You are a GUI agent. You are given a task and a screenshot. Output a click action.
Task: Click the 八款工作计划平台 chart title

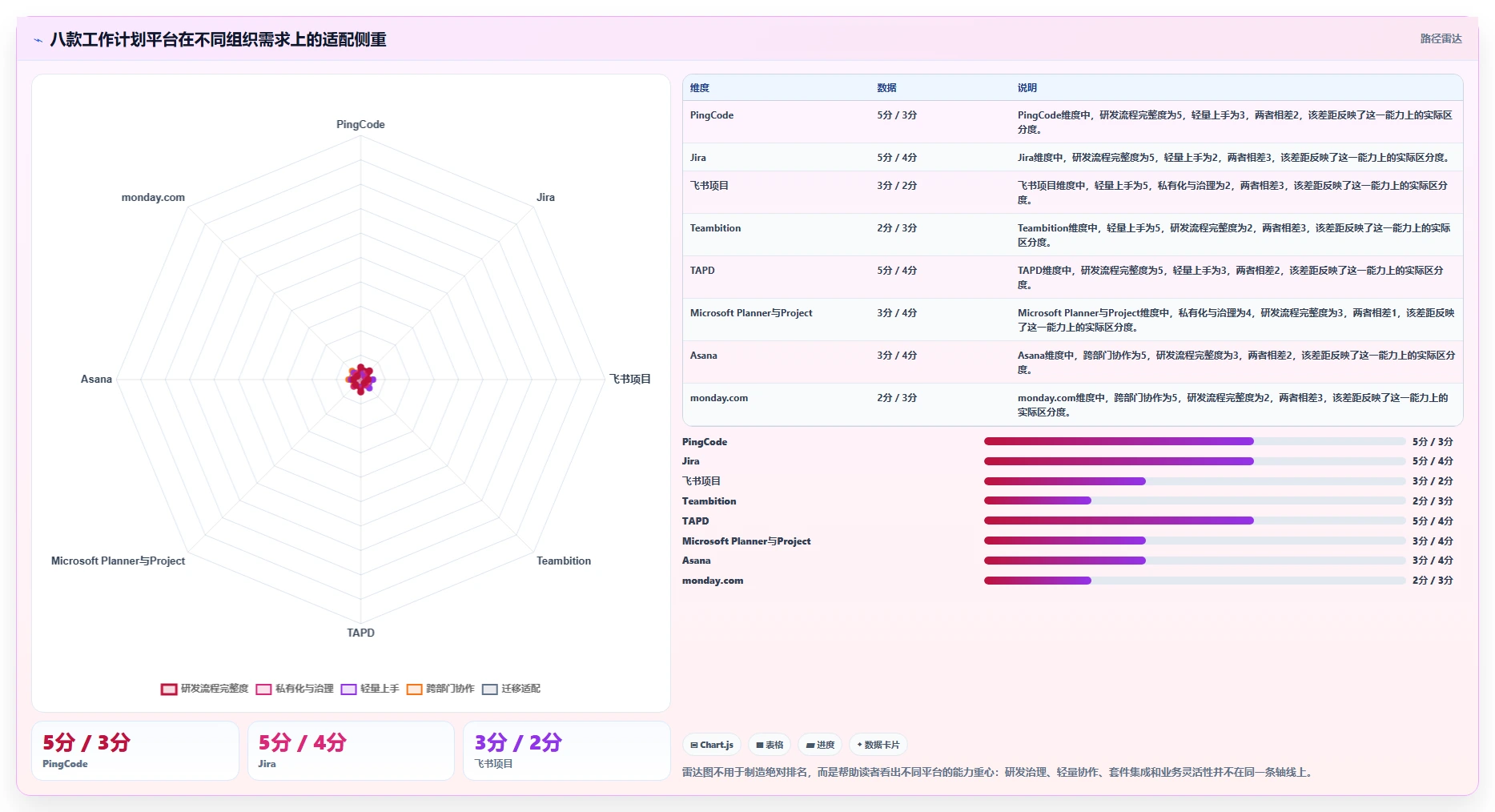pyautogui.click(x=218, y=40)
